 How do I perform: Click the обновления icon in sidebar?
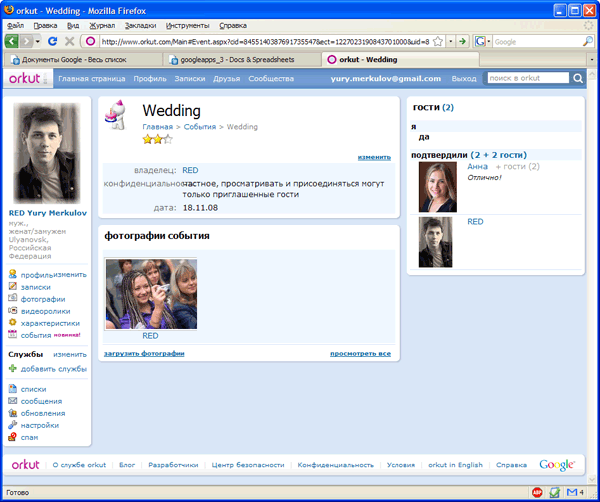click(x=13, y=412)
